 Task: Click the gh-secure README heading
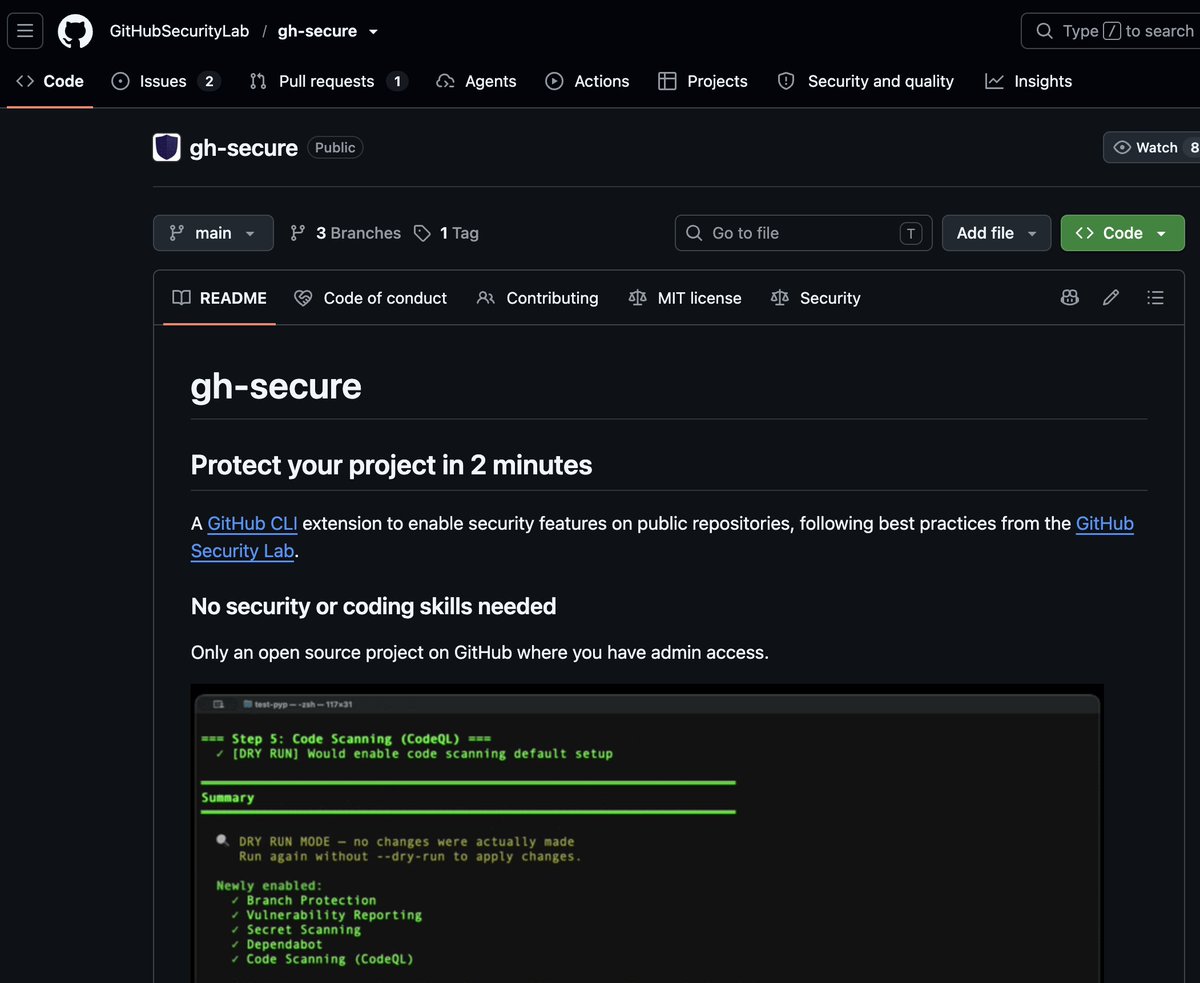coord(276,386)
